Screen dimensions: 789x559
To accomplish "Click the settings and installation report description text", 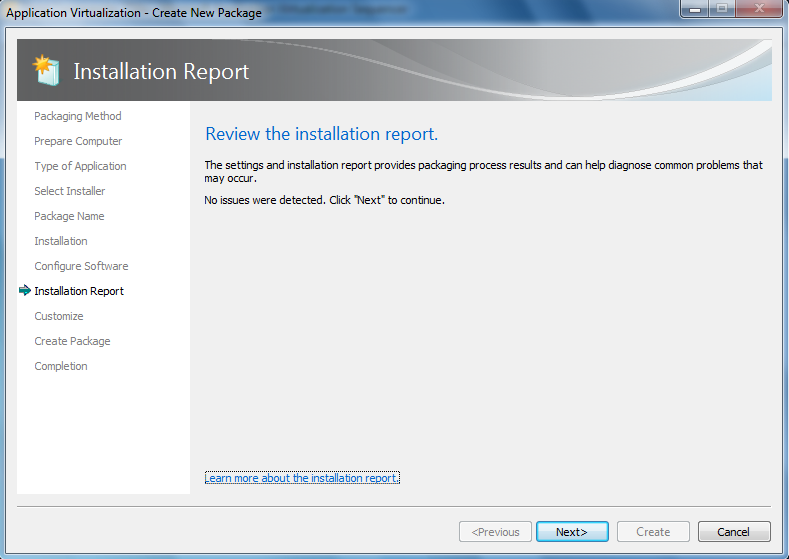I will pos(484,172).
